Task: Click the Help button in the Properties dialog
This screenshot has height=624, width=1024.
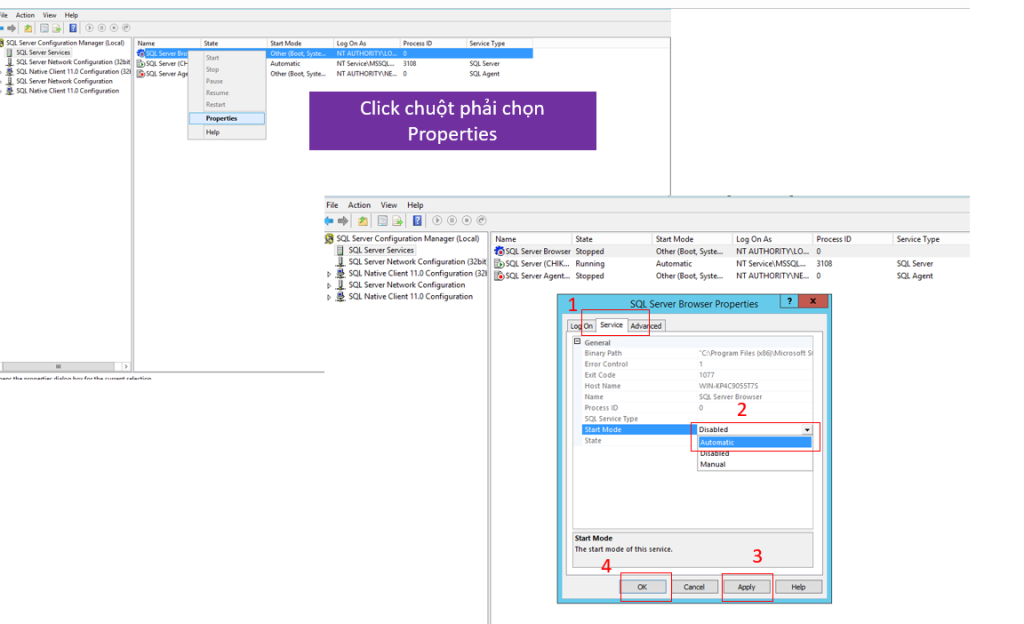Action: point(798,587)
